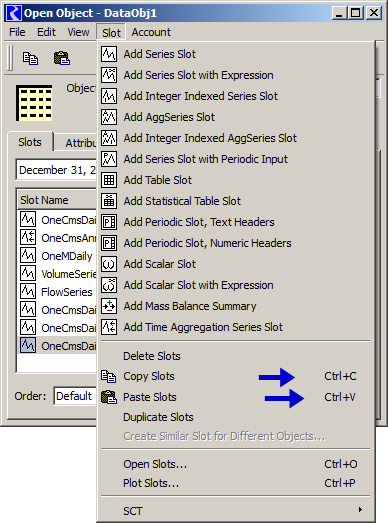Open the Edit menu
This screenshot has height=523, width=388.
coord(46,32)
